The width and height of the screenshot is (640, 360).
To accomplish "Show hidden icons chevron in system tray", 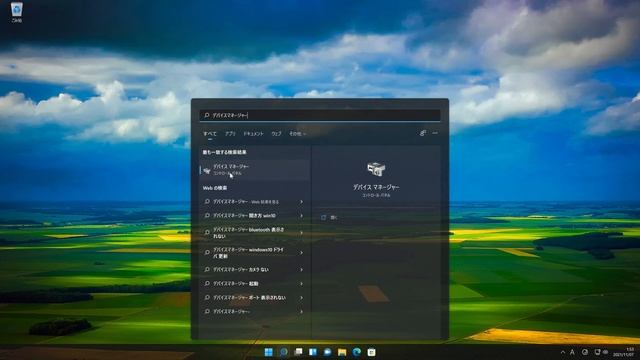I will click(x=563, y=352).
